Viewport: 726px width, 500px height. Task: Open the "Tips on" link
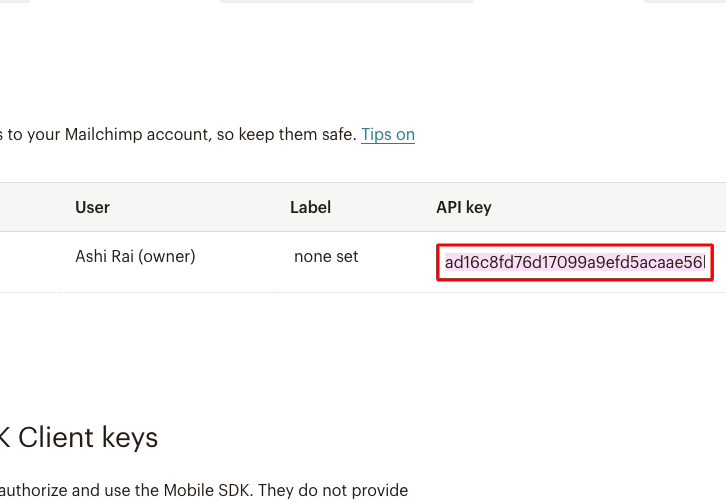coord(388,134)
